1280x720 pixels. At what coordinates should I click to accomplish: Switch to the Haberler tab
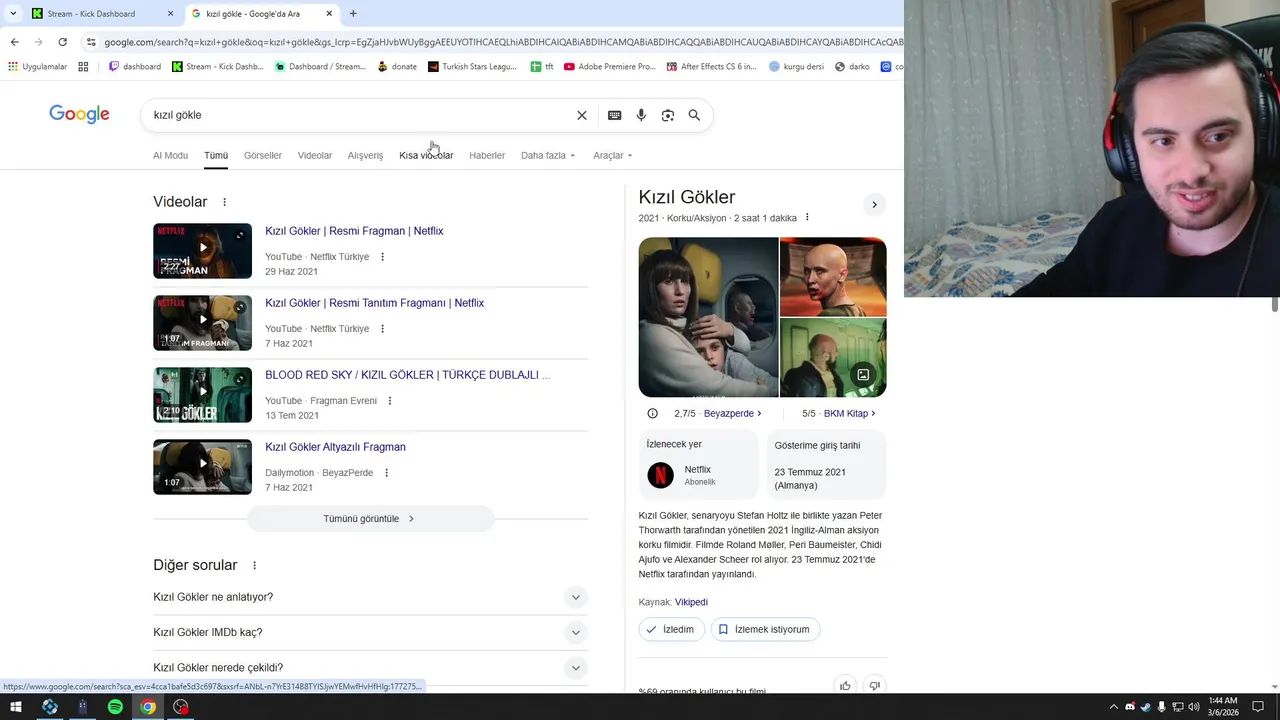coord(487,155)
